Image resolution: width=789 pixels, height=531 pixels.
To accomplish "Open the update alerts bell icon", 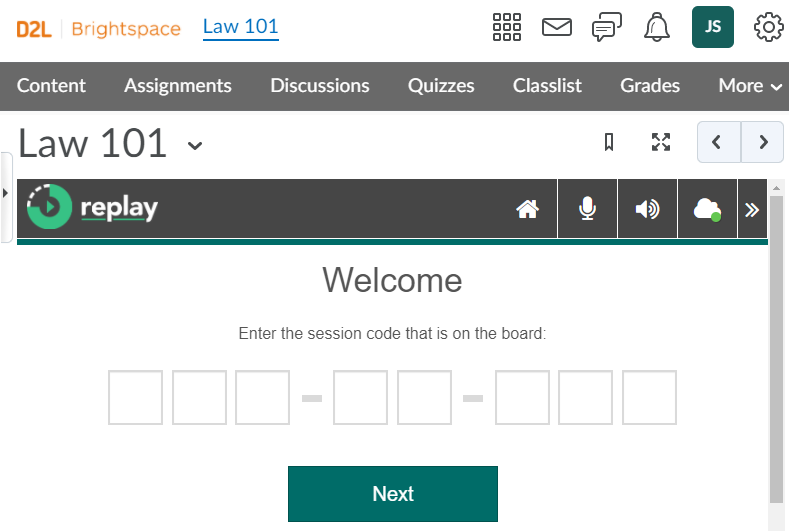I will 657,27.
